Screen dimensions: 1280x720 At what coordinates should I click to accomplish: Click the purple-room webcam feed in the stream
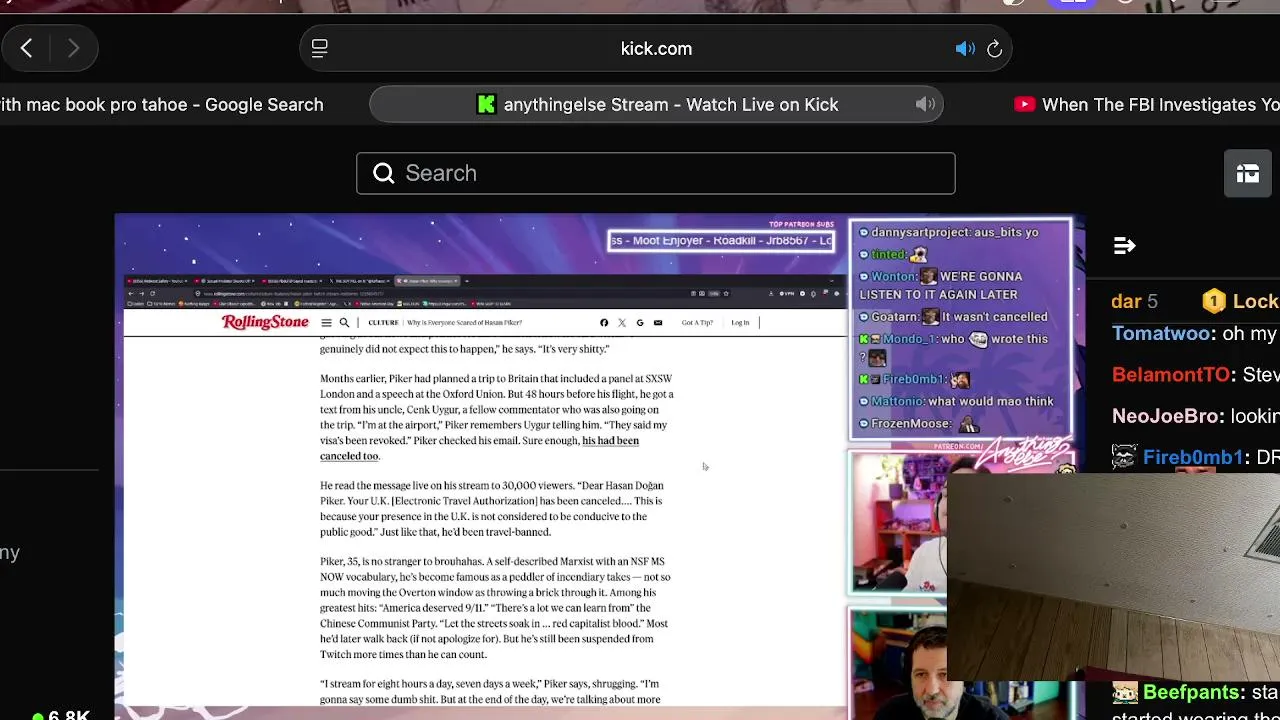898,522
